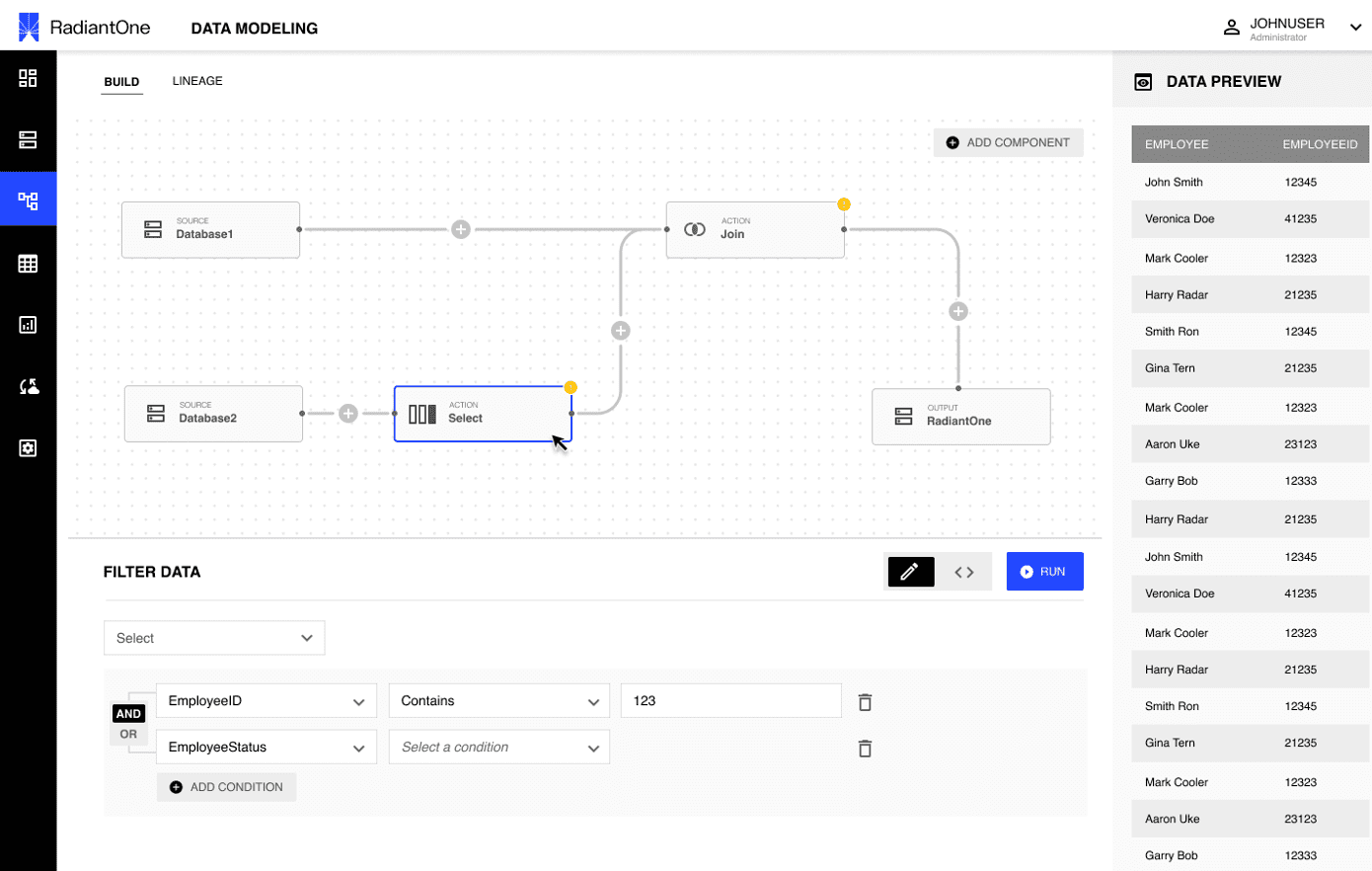Screen dimensions: 1372x871
Task: Open the data sources server sidebar icon
Action: pos(28,140)
